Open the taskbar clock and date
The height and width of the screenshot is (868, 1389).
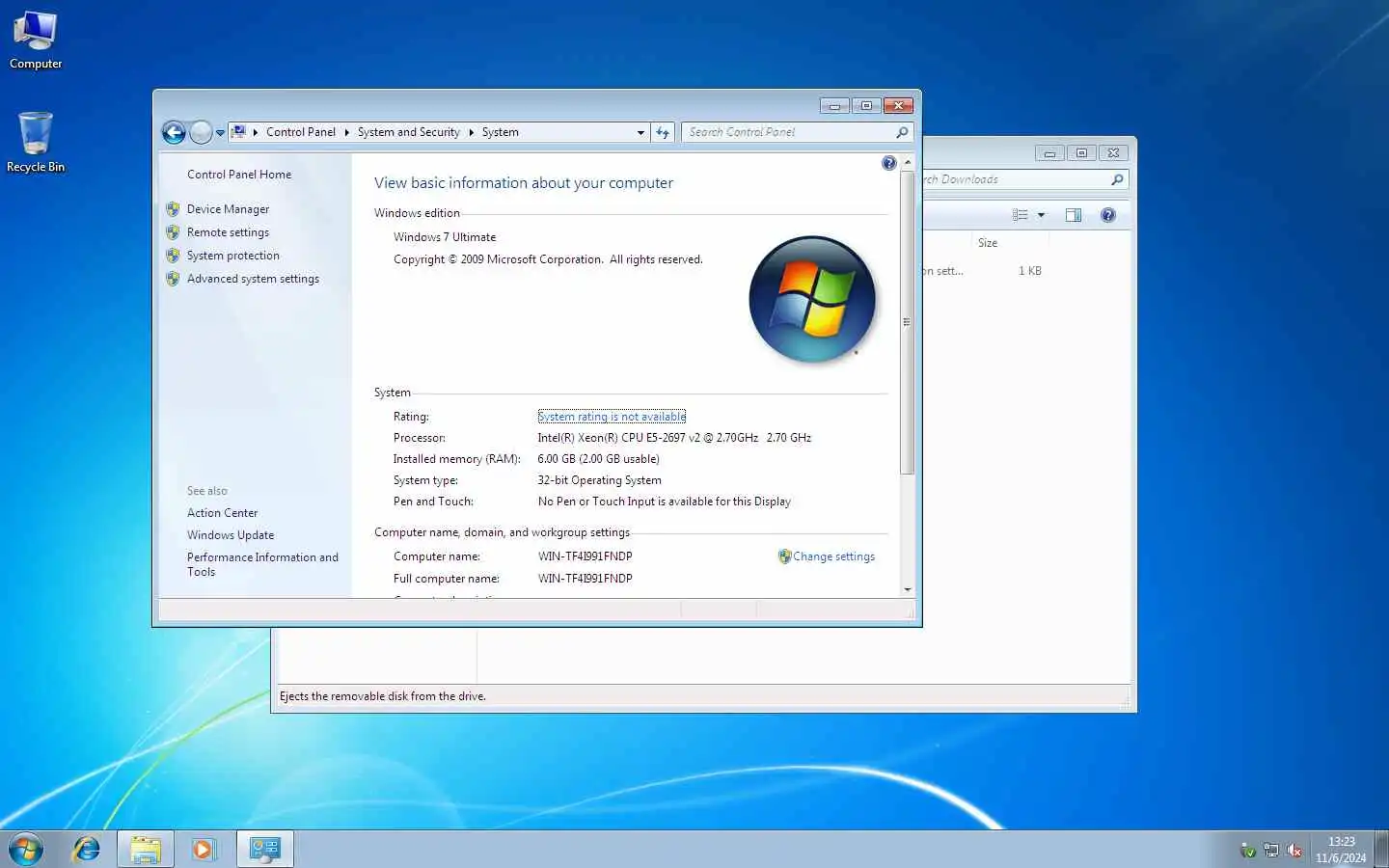1341,850
